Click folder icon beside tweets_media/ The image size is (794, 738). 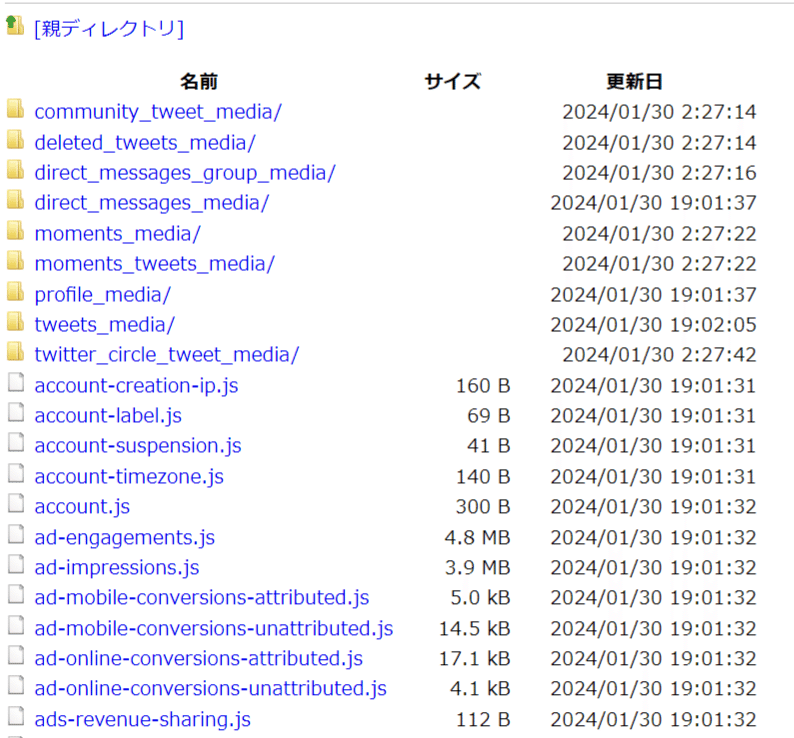pos(15,321)
